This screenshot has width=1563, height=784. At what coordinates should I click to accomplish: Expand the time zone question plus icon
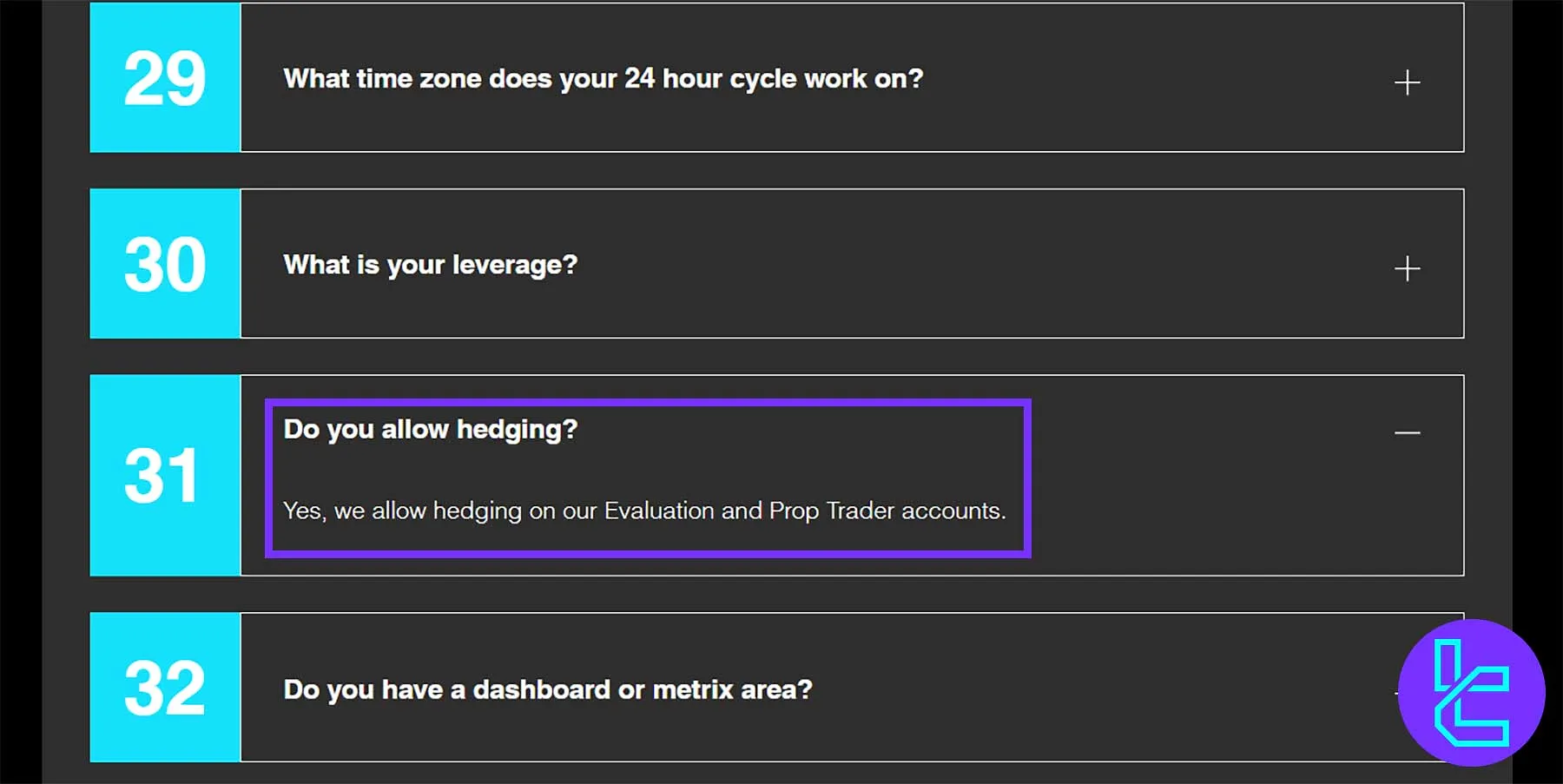[1407, 82]
